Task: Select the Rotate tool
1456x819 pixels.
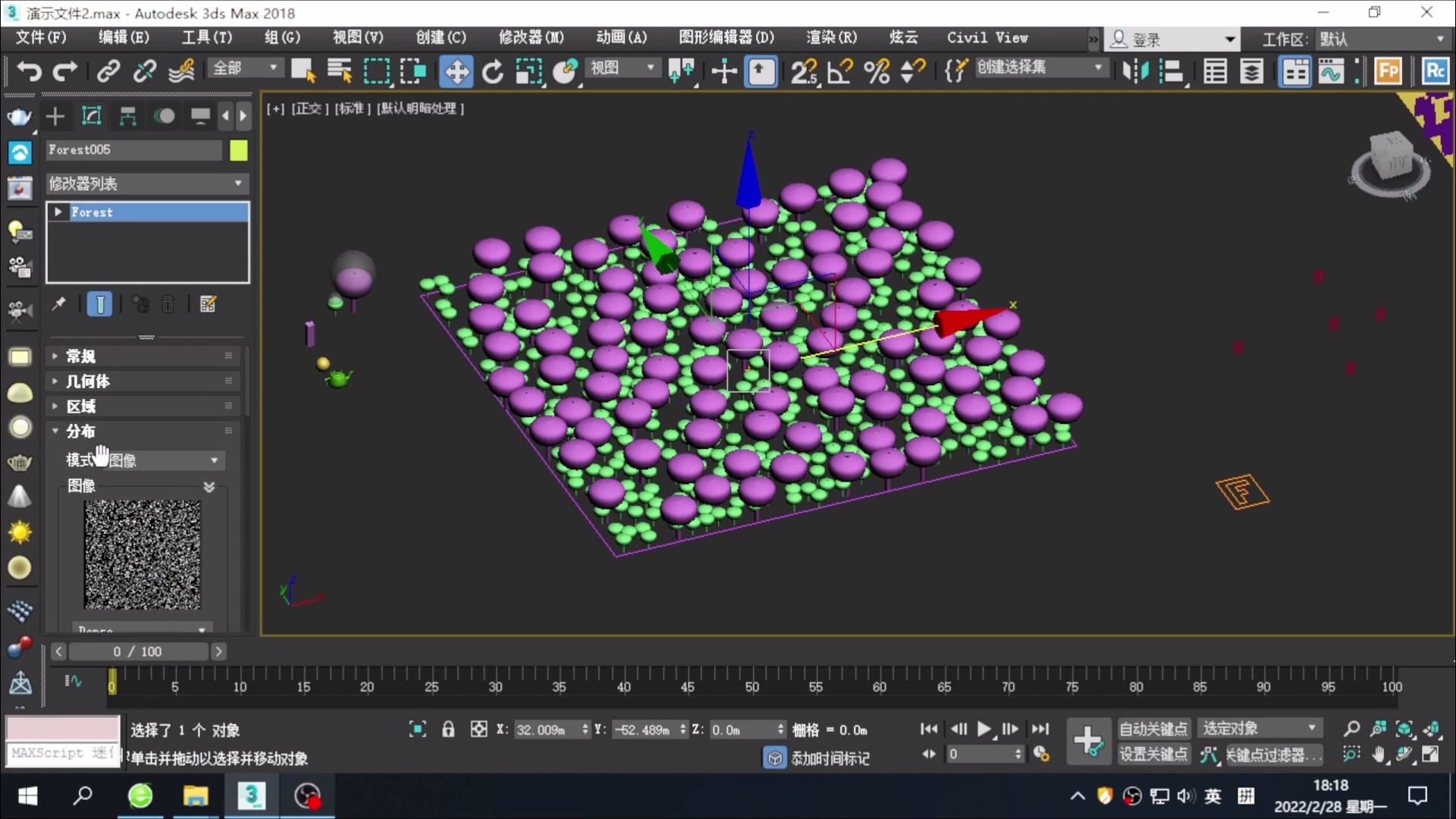Action: click(493, 71)
